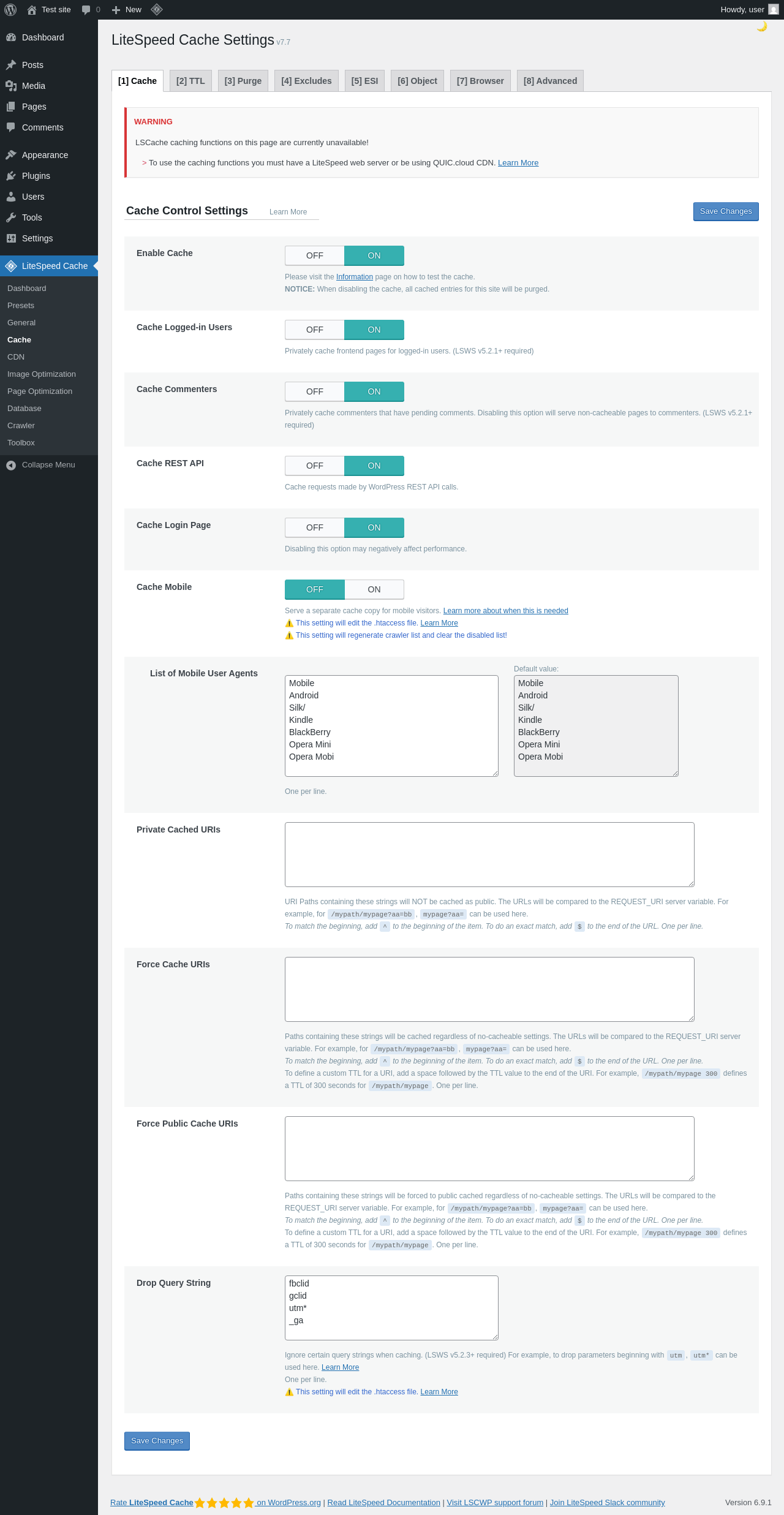Click the user avatar next to Howdy, user
The height and width of the screenshot is (1515, 784).
[774, 10]
